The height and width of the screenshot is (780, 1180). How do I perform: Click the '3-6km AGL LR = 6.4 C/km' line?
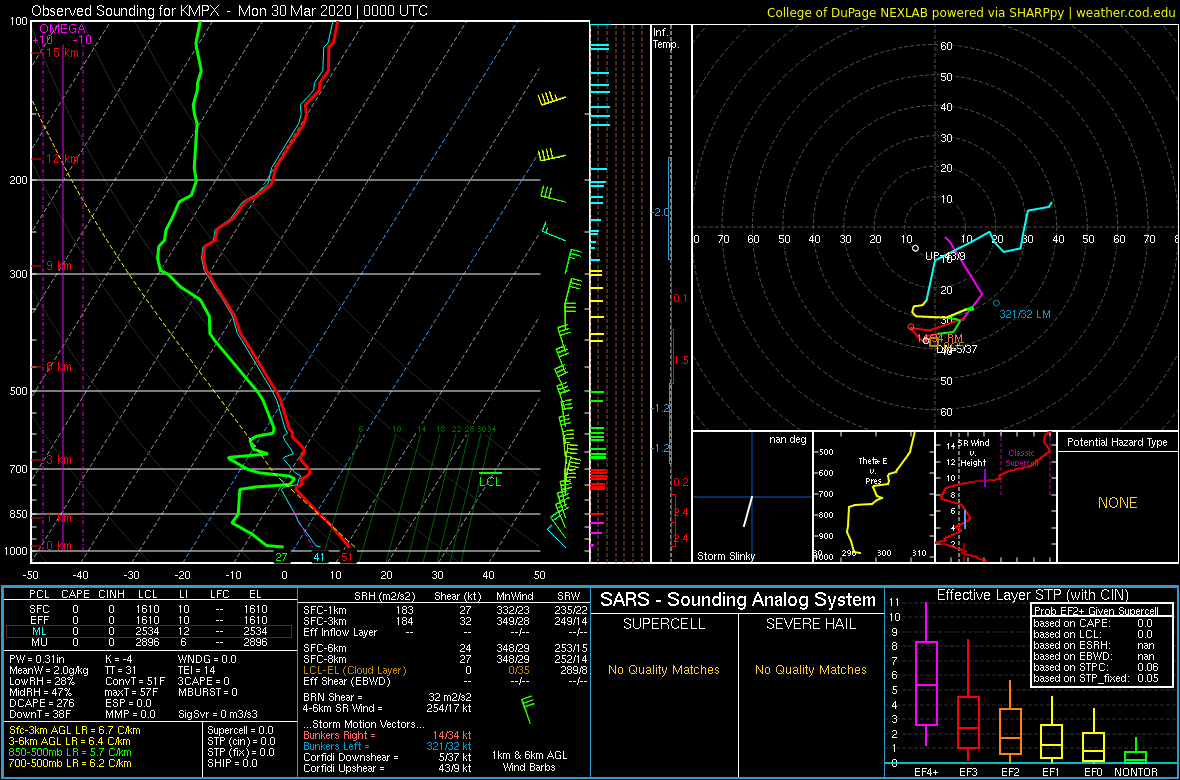(x=72, y=742)
